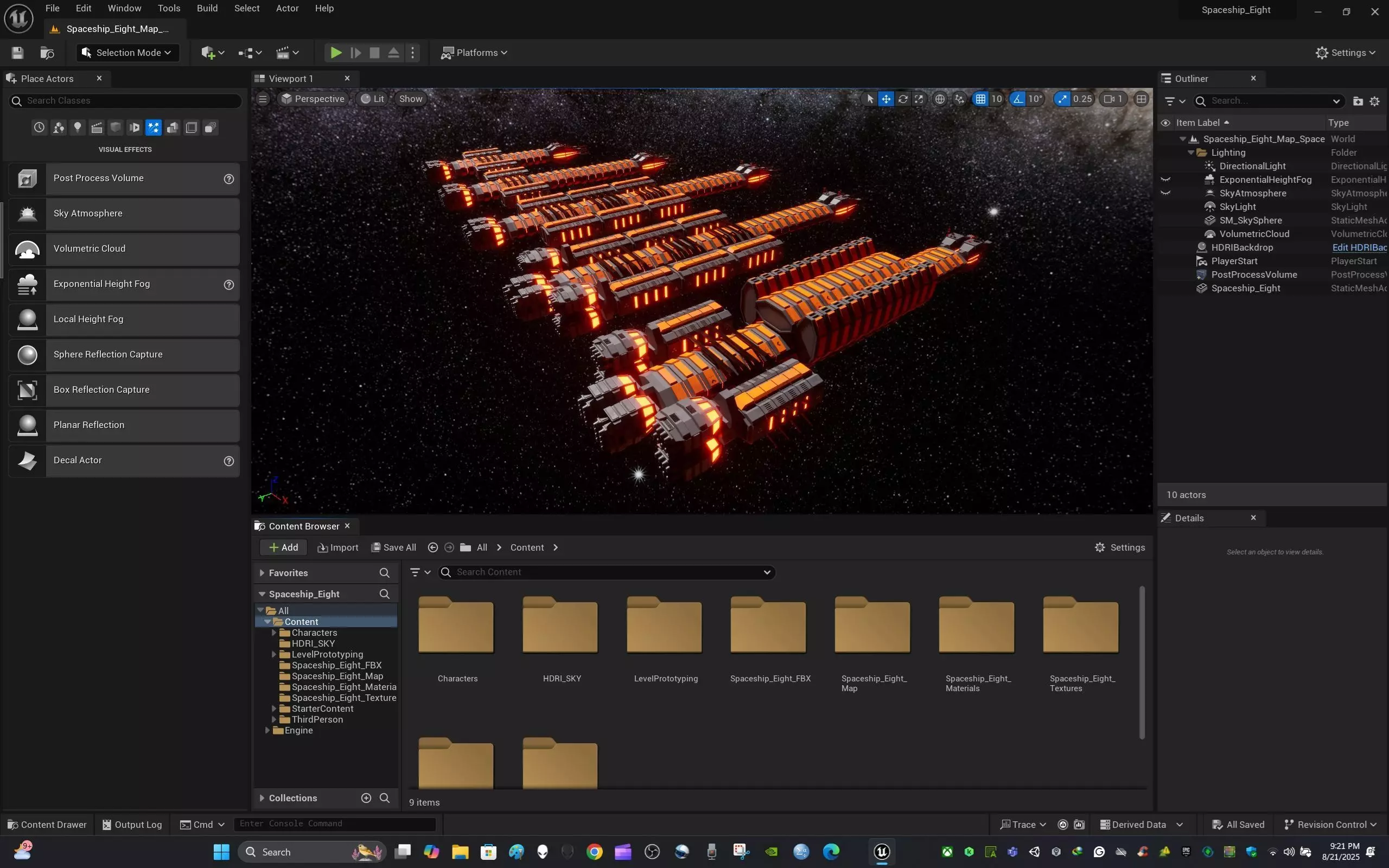Select the Recently Placed category icon

point(39,127)
